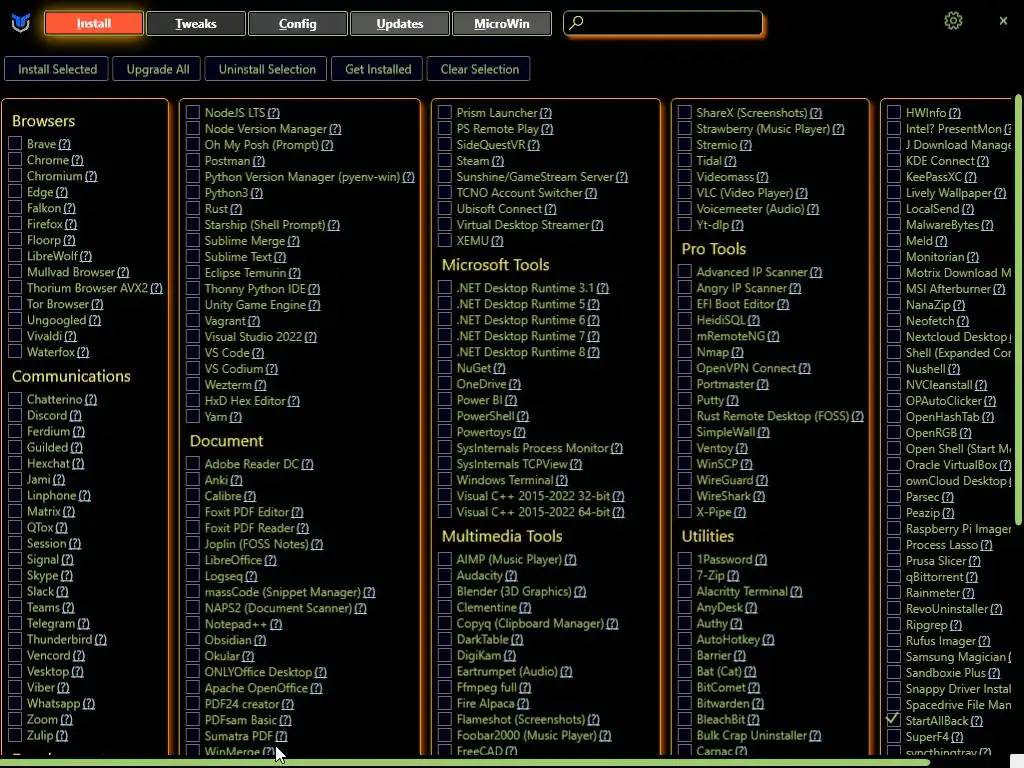Uncheck the StartAllBack checkbox
Viewport: 1024px width, 768px height.
893,720
